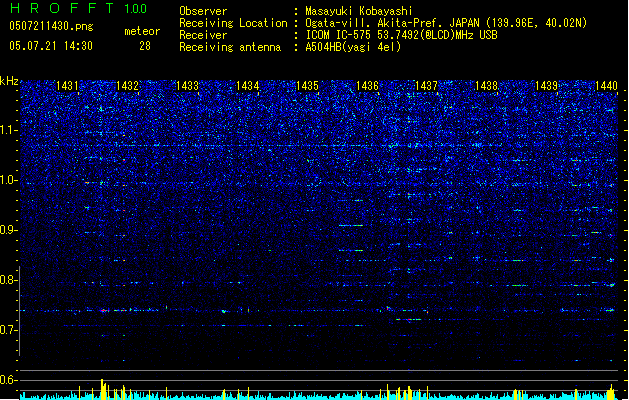Click the date stamp 05.07.21 14:30
629x400 pixels.
click(51, 46)
